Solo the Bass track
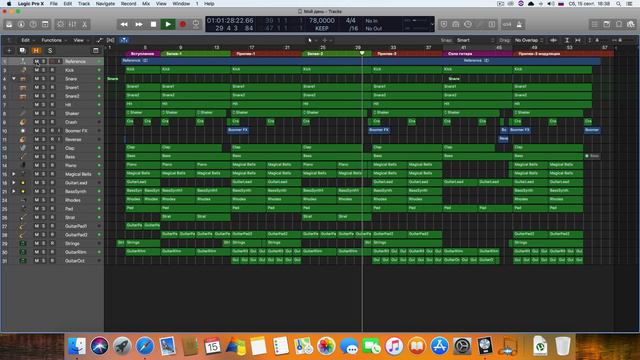Screen dimensions: 640x360 pos(44,157)
